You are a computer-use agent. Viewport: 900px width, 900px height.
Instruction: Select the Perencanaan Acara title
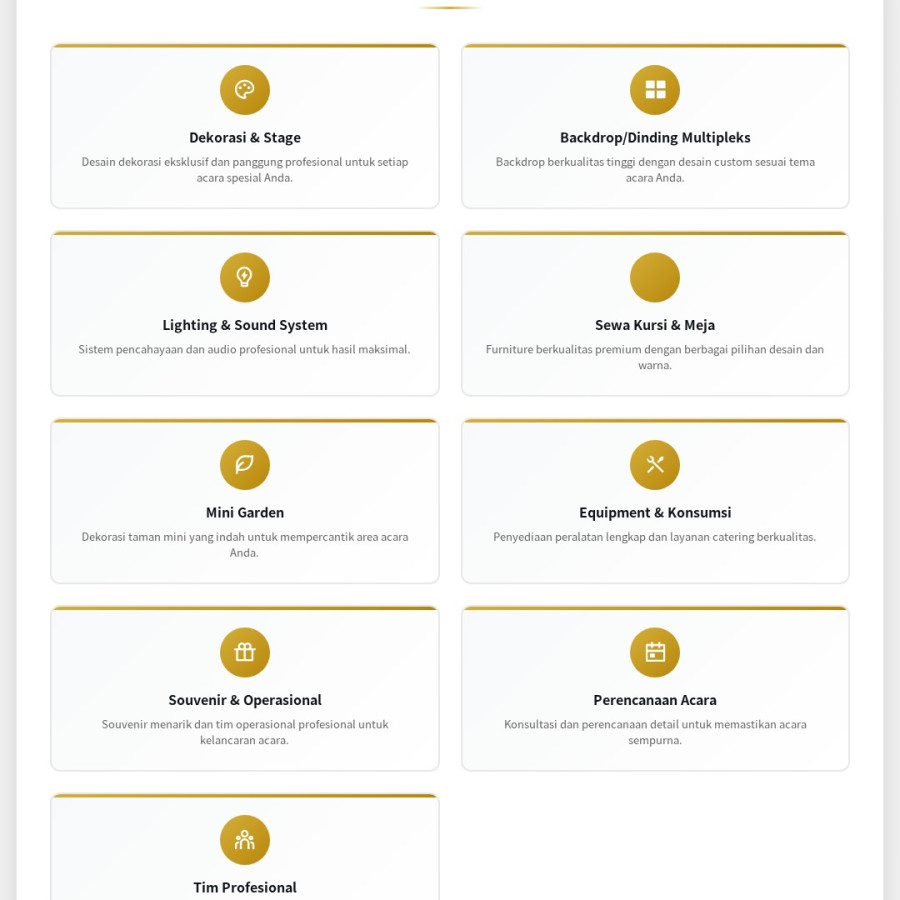click(655, 700)
